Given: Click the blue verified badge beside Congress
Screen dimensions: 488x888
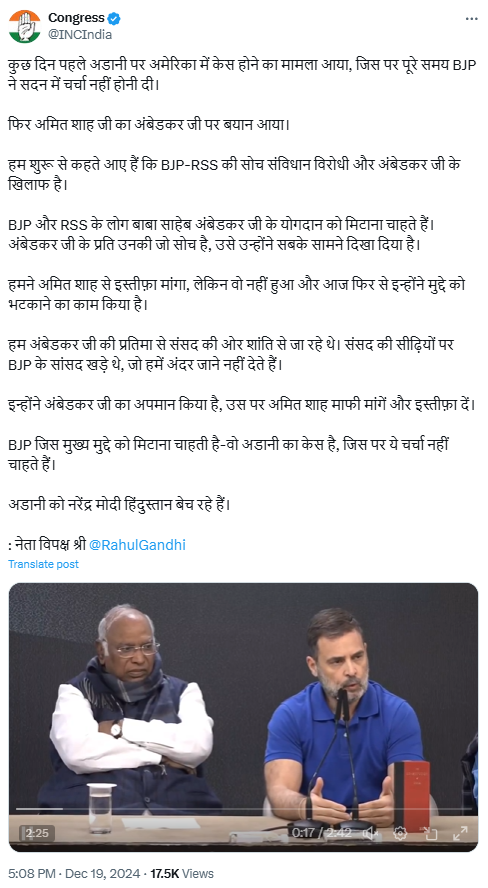Looking at the screenshot, I should point(114,19).
